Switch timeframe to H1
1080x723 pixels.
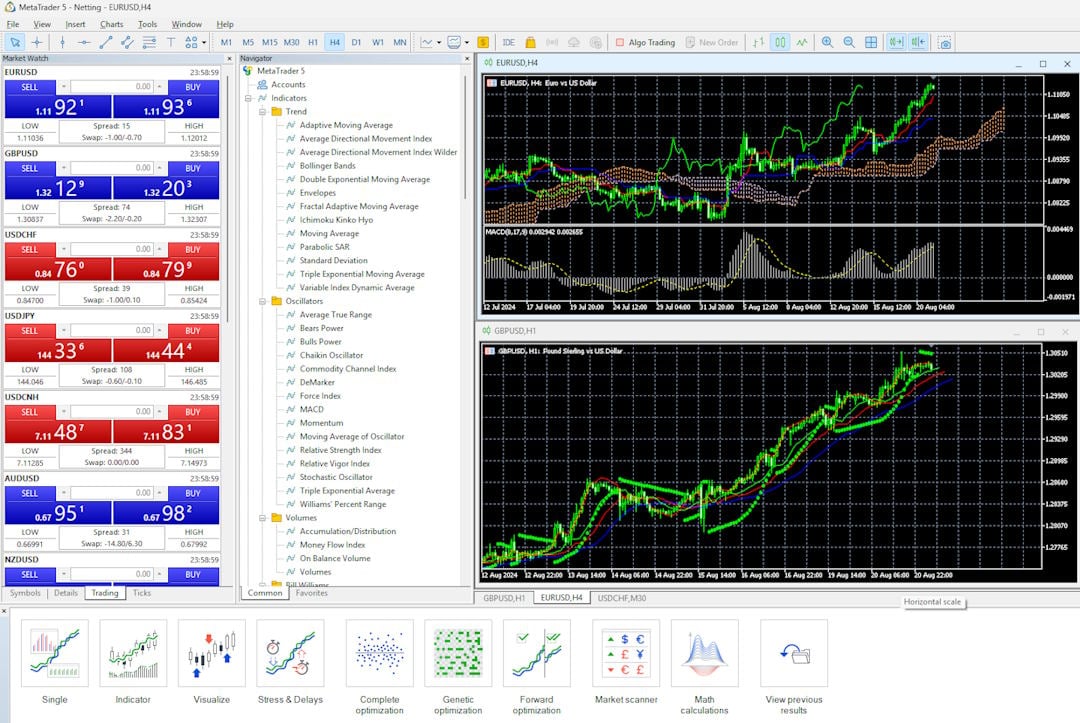click(313, 42)
